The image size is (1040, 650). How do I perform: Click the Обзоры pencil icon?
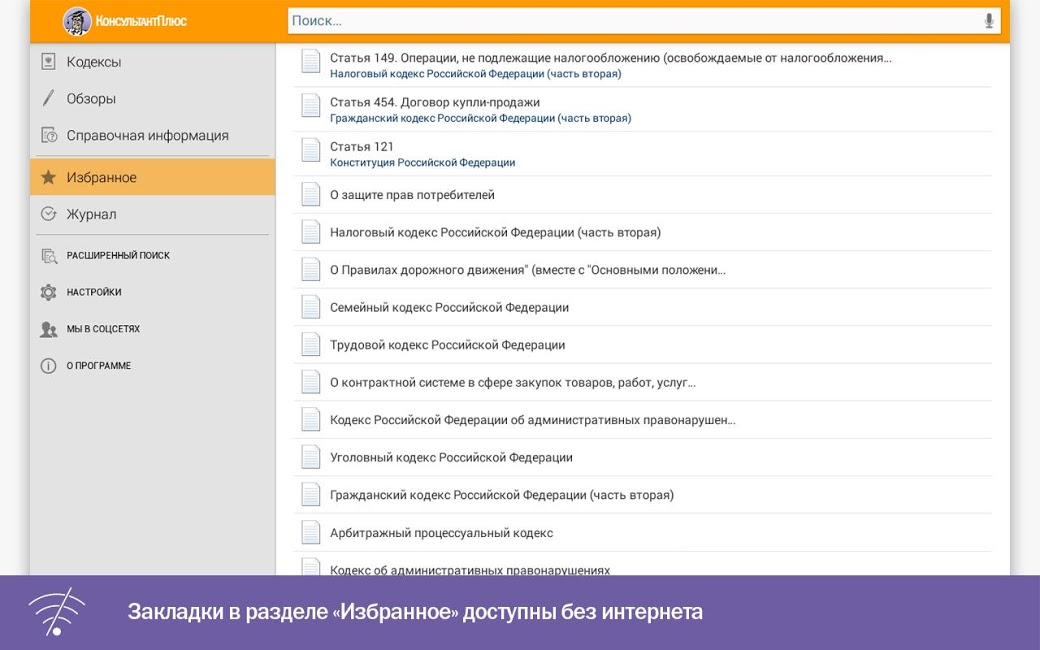click(48, 99)
